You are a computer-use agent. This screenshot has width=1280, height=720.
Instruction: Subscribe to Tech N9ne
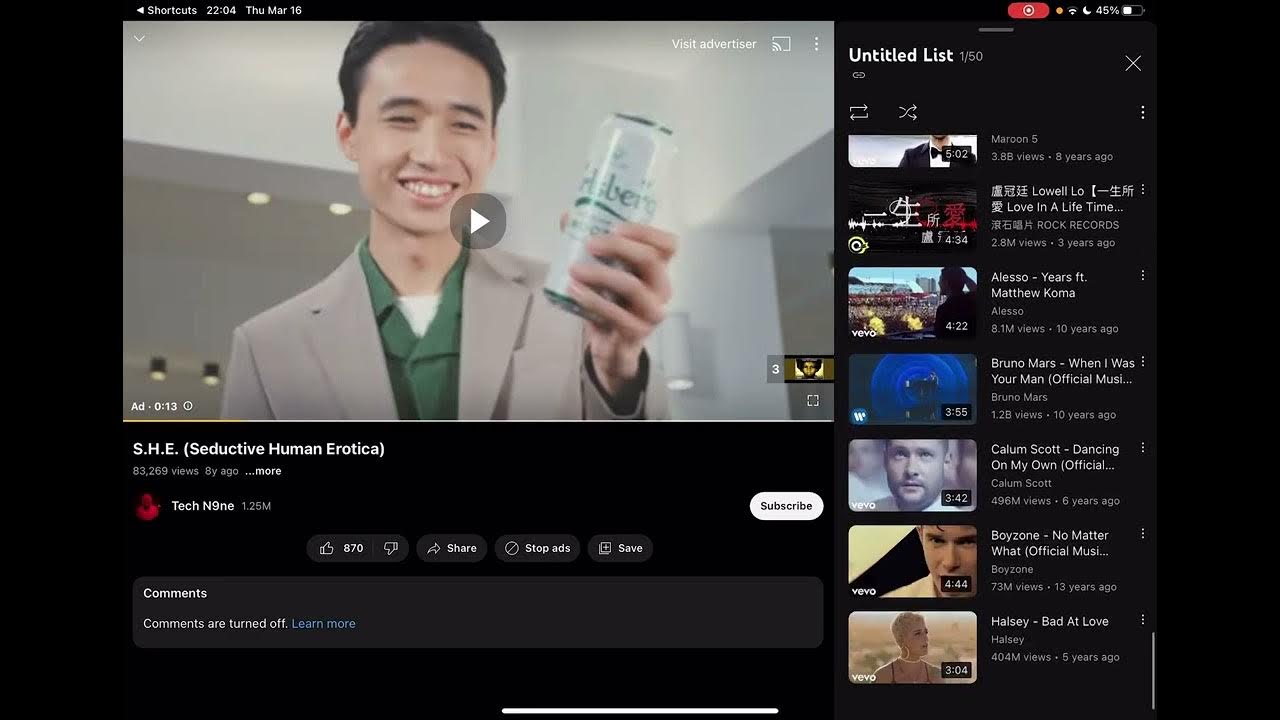click(x=786, y=506)
